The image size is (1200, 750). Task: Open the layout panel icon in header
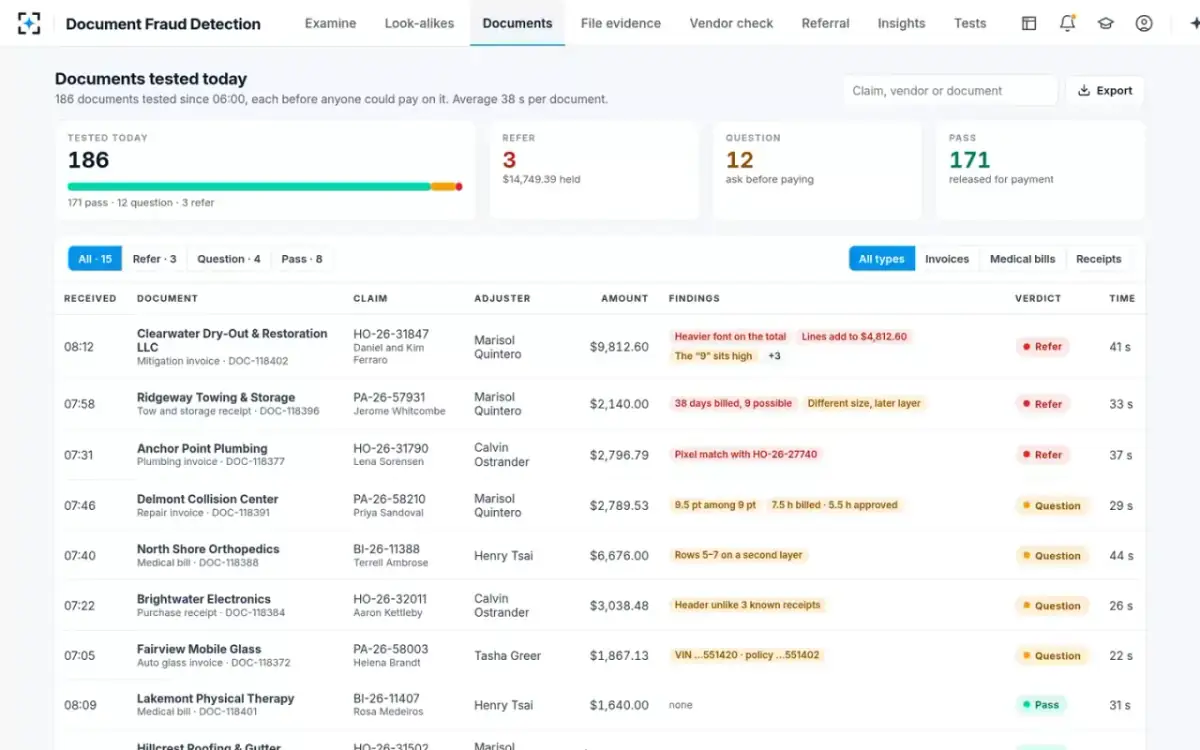(x=1029, y=23)
